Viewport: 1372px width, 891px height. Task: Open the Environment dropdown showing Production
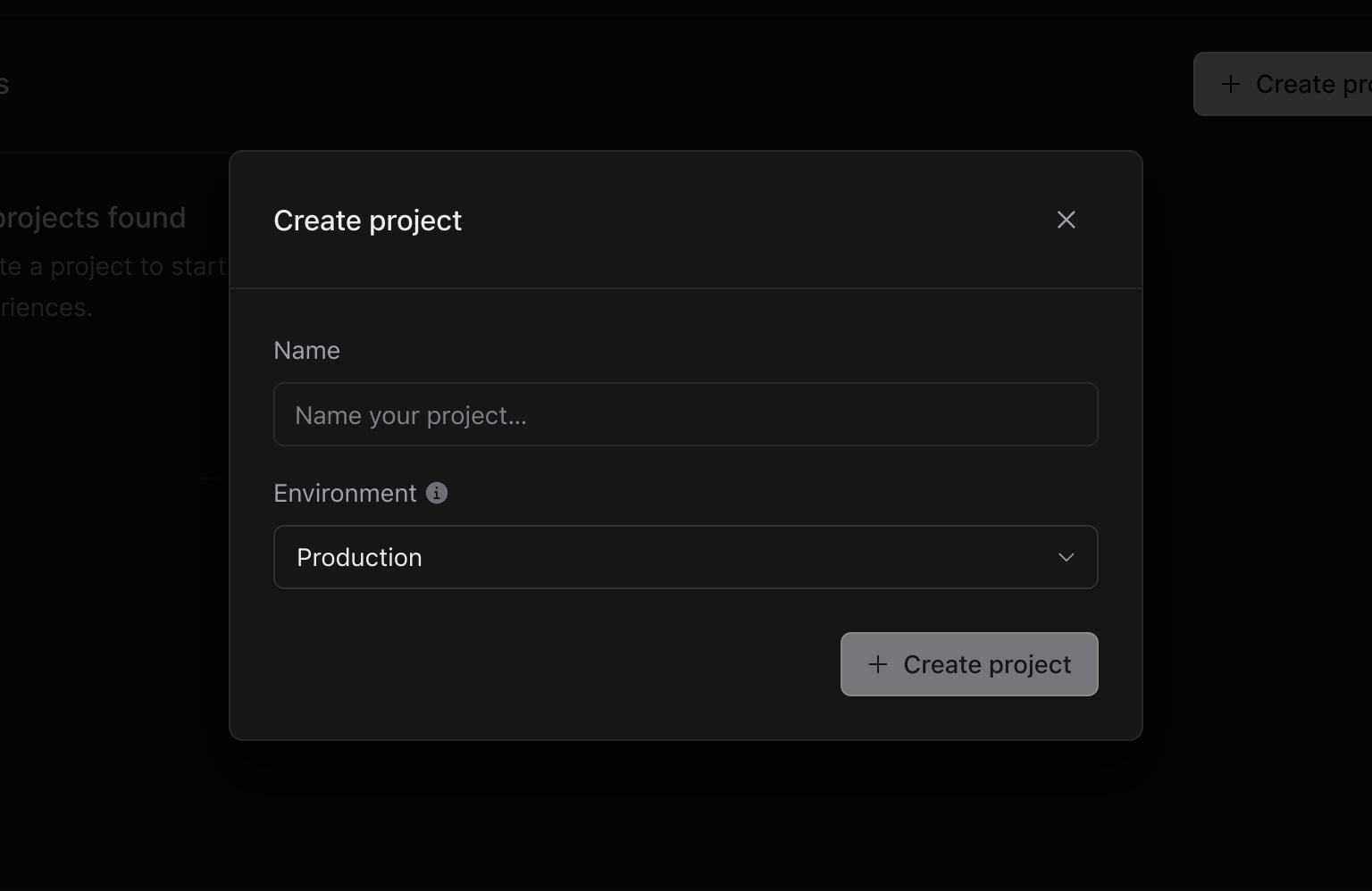click(685, 557)
